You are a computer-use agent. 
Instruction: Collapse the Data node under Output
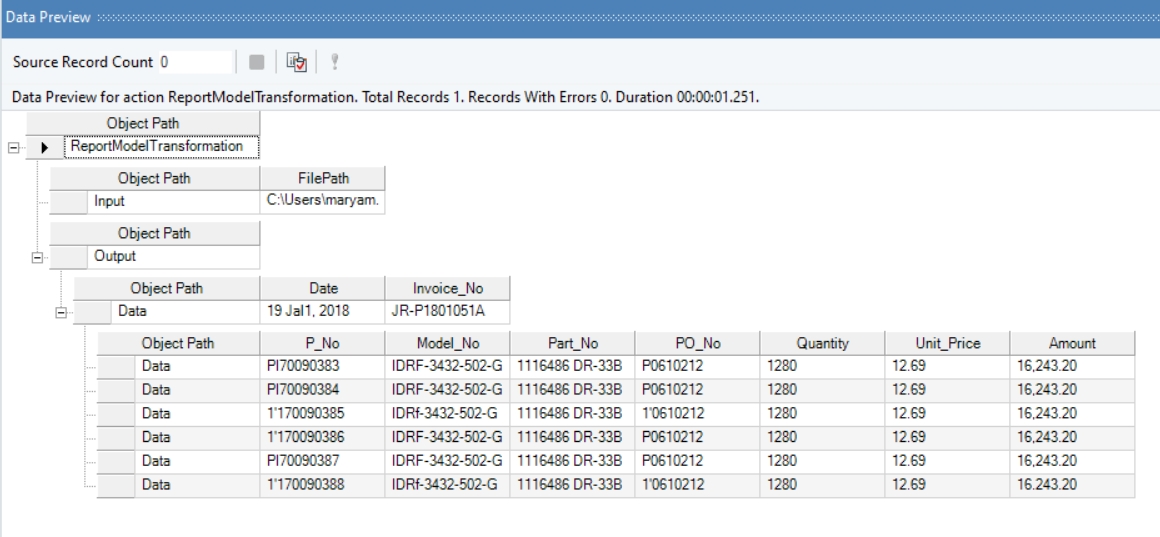point(60,312)
